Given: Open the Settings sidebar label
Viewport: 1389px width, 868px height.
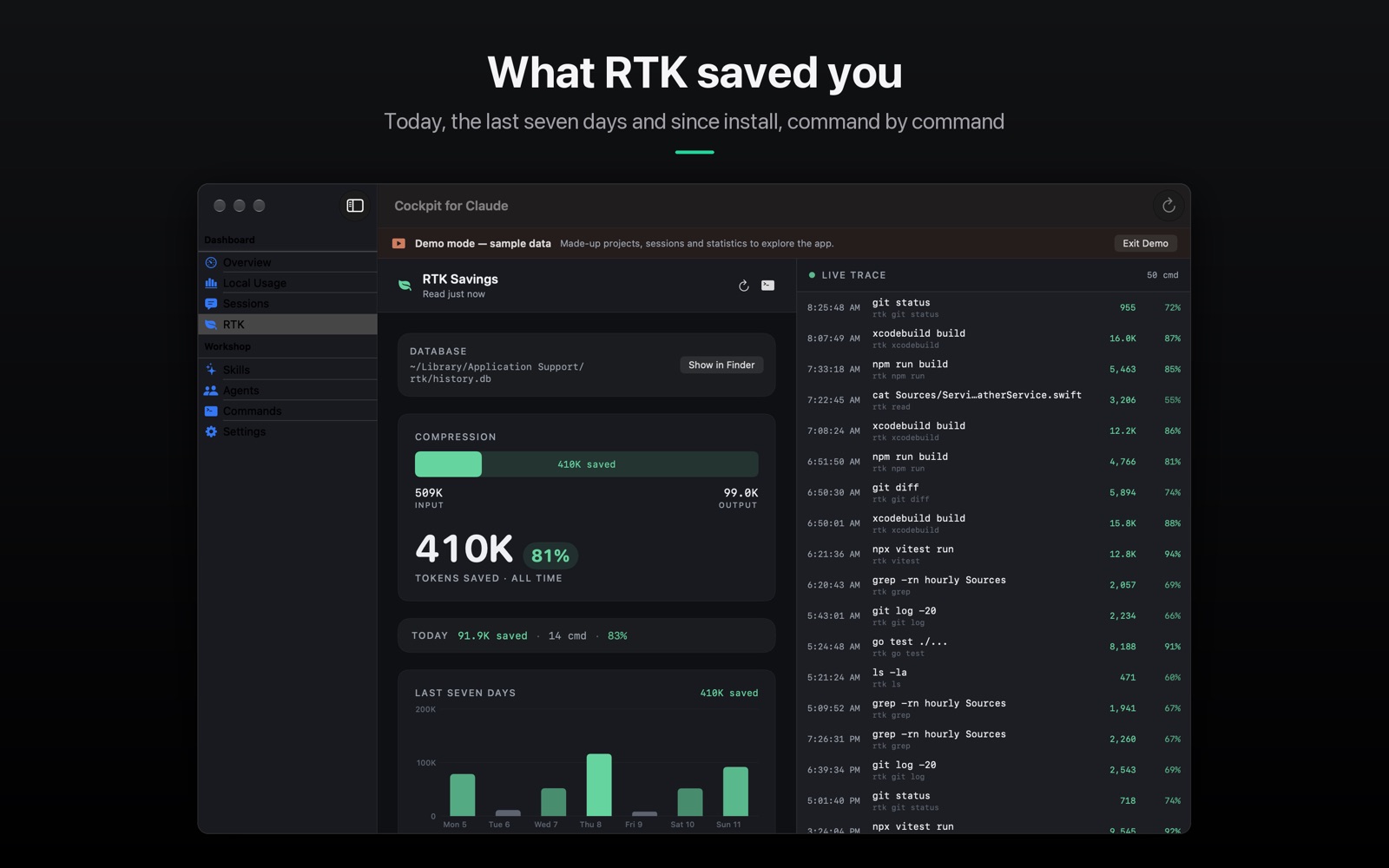Looking at the screenshot, I should point(244,431).
